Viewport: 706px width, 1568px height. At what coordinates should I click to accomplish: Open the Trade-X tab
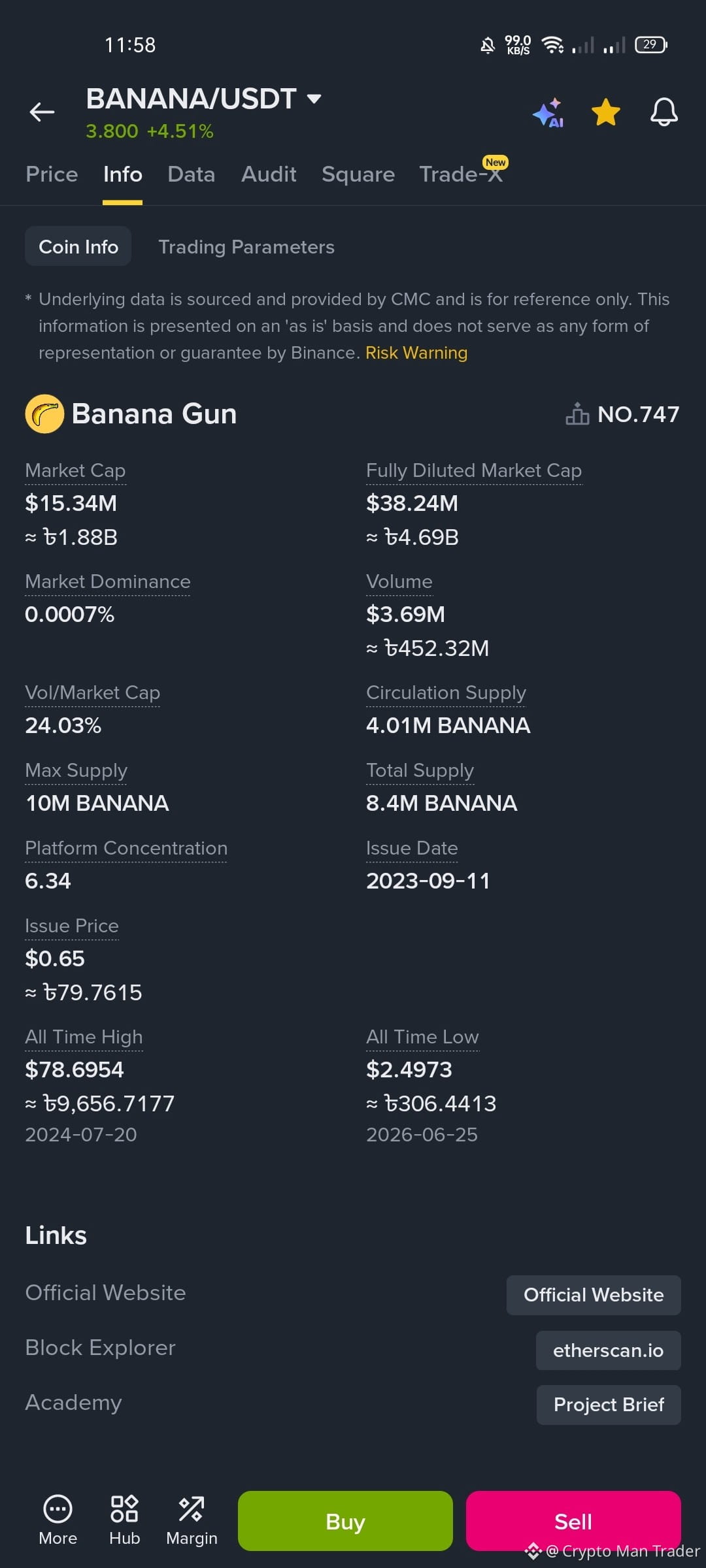click(x=462, y=174)
